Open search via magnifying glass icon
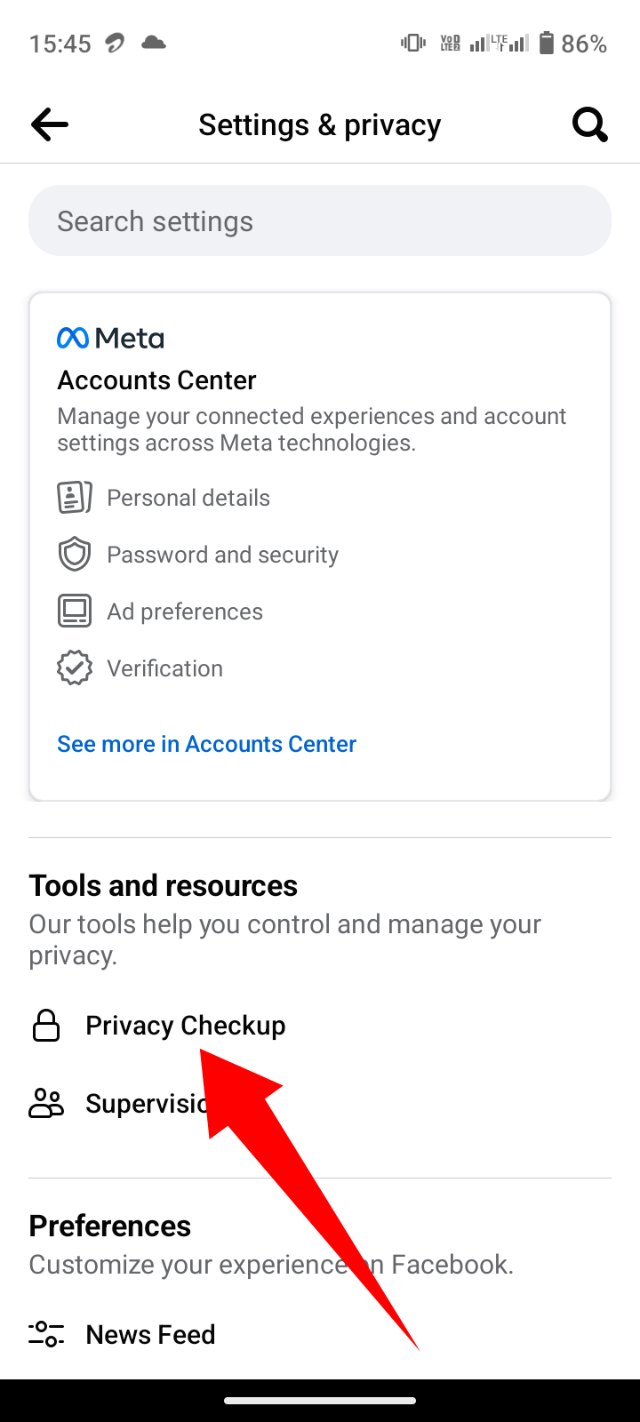 [x=589, y=125]
